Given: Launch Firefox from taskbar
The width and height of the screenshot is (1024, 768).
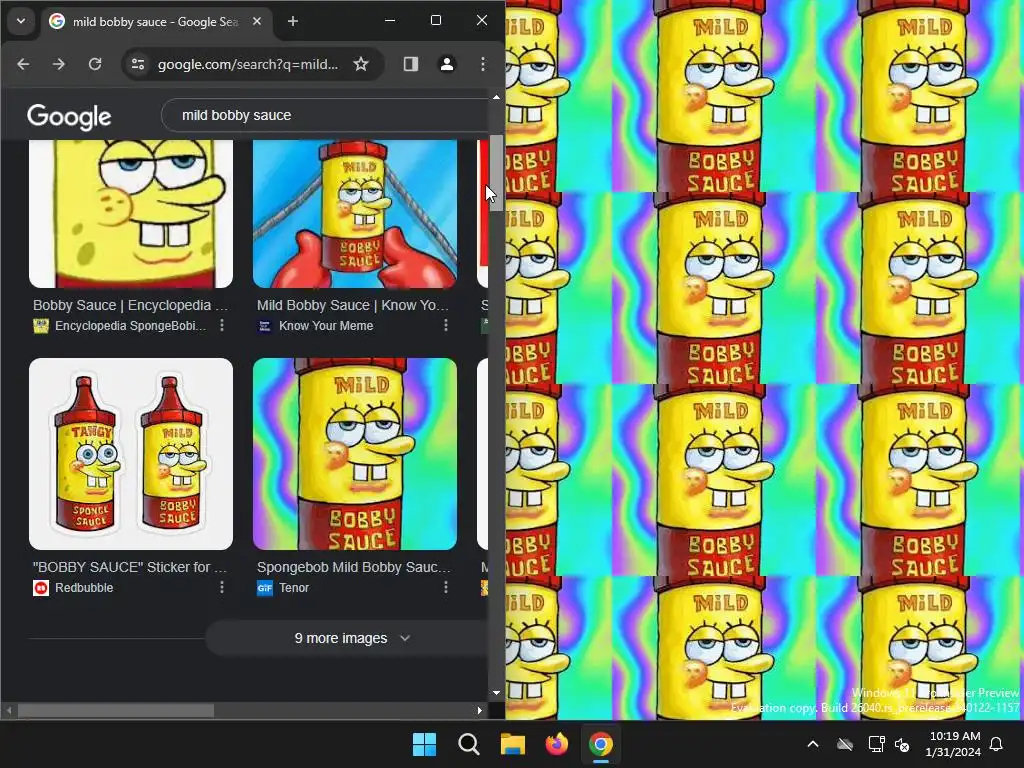Looking at the screenshot, I should [x=556, y=744].
